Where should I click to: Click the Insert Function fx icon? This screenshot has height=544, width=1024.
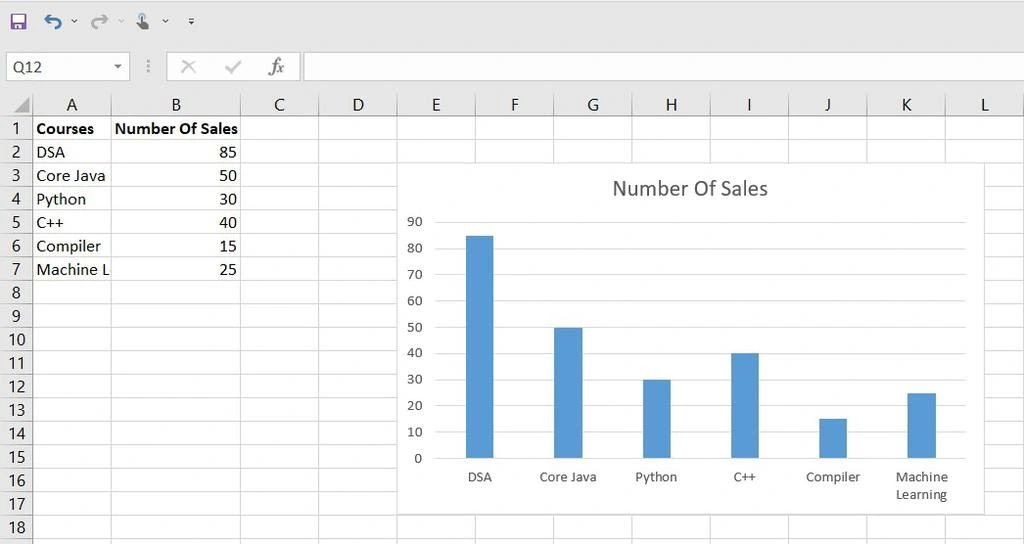[276, 67]
